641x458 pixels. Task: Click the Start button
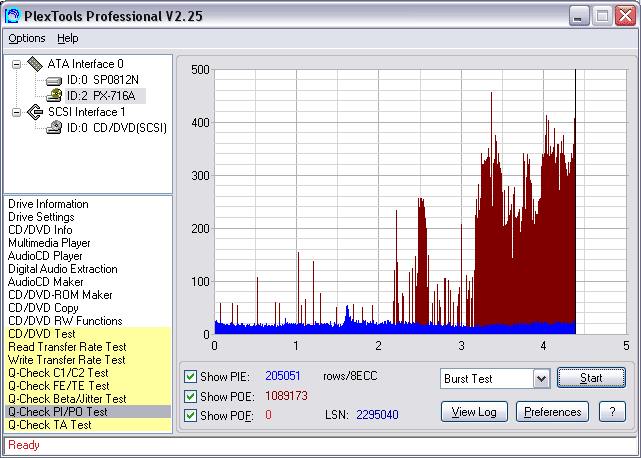tap(591, 378)
